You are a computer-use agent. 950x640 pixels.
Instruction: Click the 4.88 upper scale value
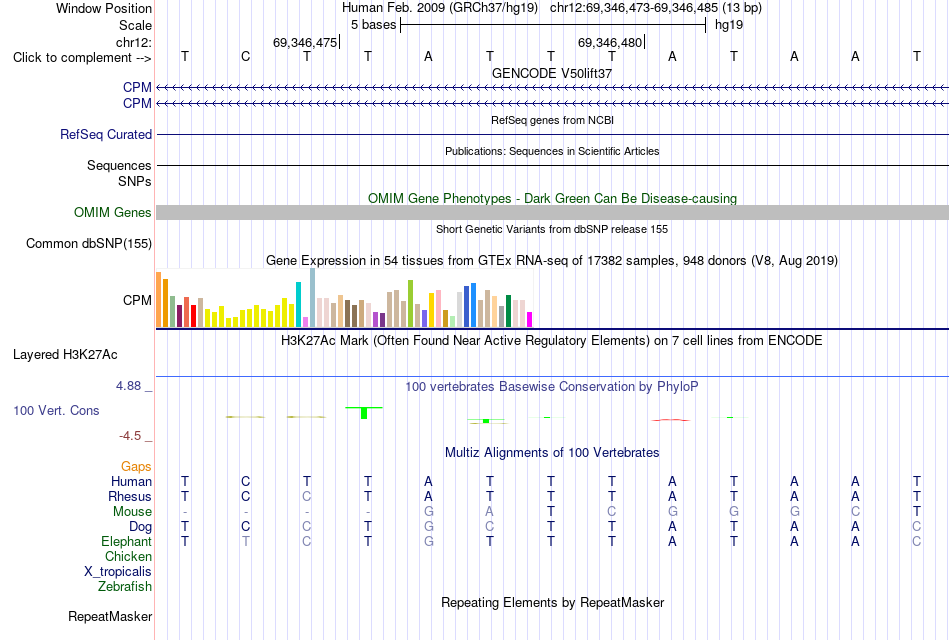point(128,385)
